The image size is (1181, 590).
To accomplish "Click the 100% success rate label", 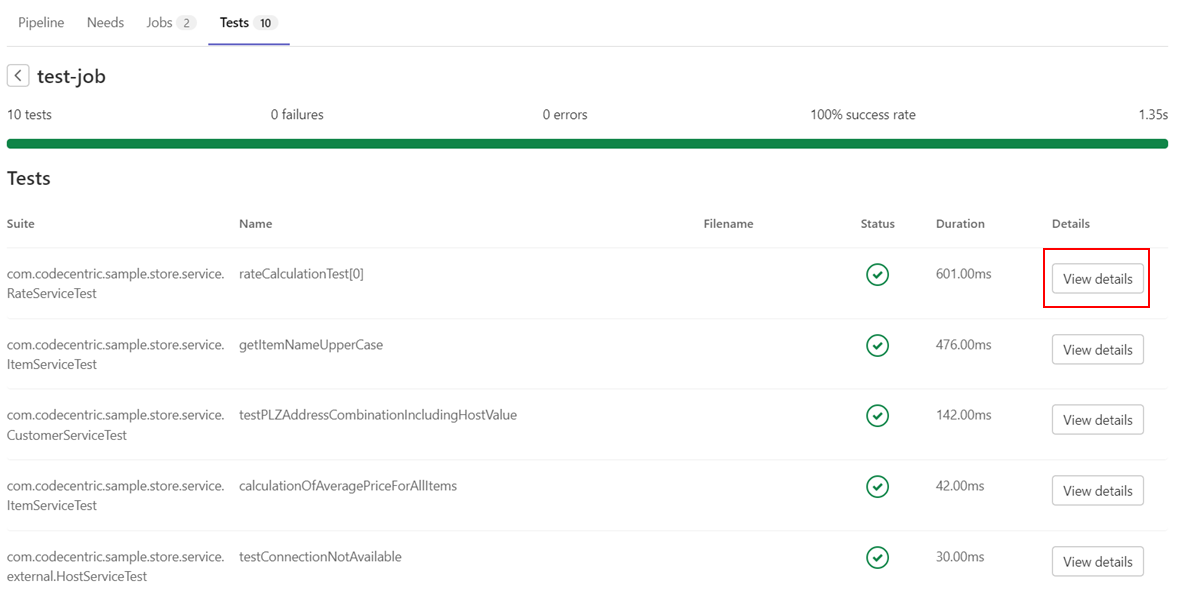I will (x=861, y=114).
